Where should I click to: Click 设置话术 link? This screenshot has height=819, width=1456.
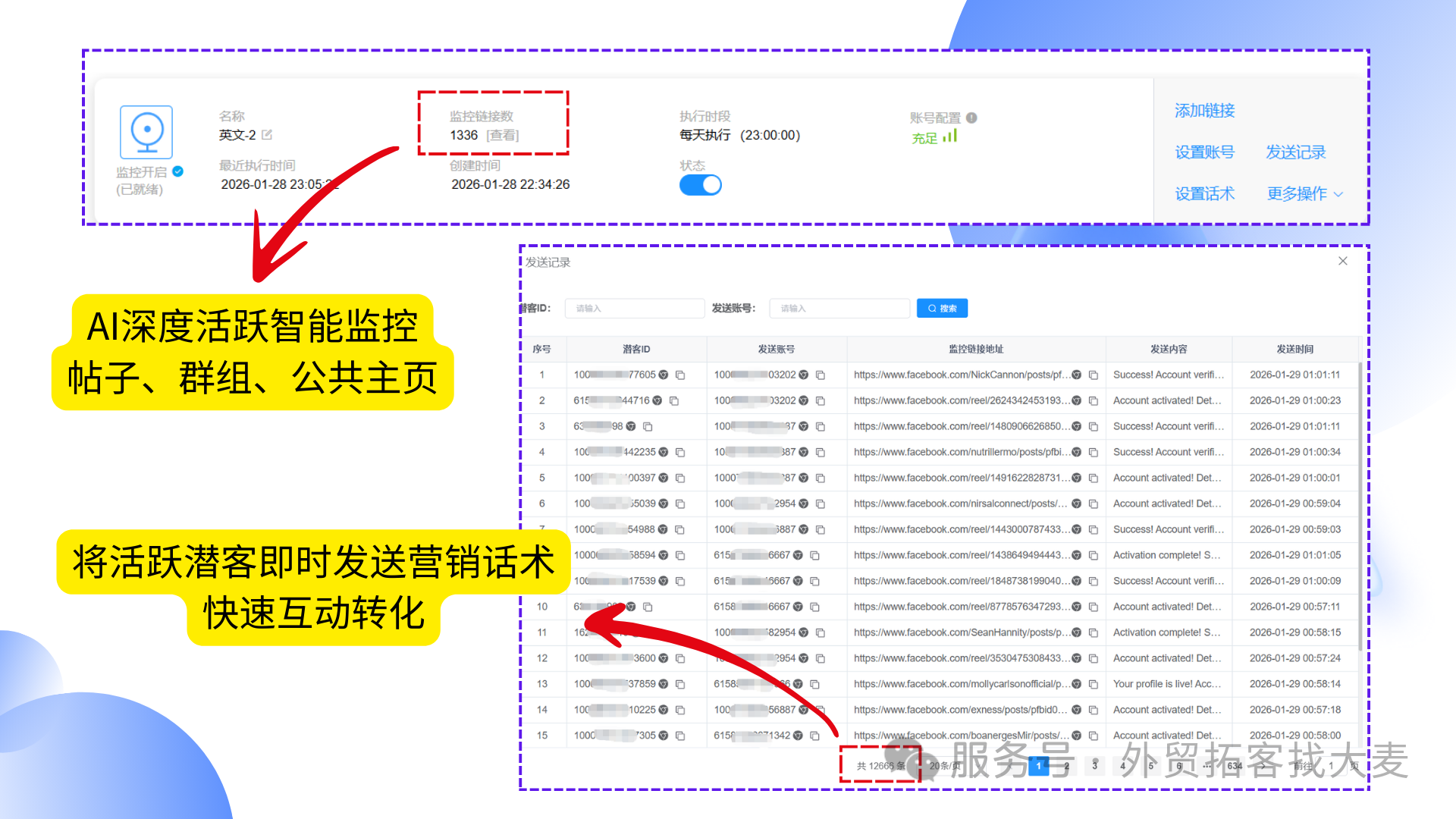[x=1205, y=194]
